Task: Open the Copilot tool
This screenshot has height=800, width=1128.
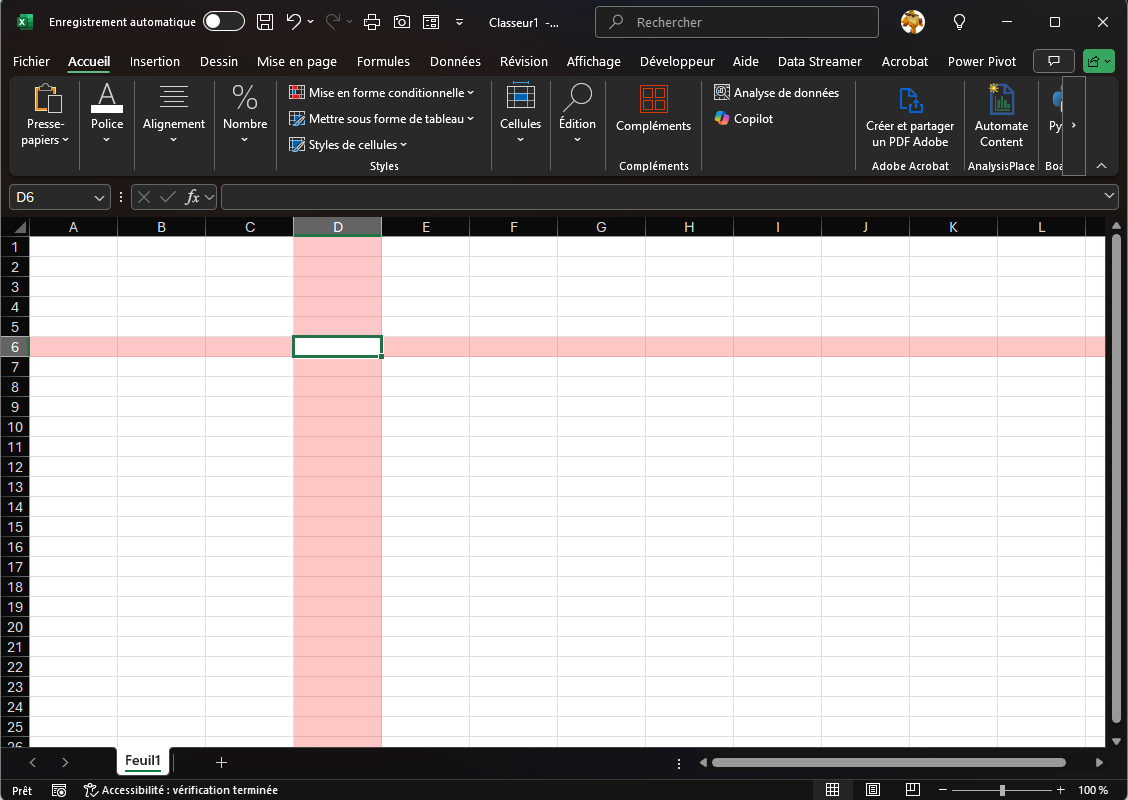Action: pyautogui.click(x=743, y=119)
